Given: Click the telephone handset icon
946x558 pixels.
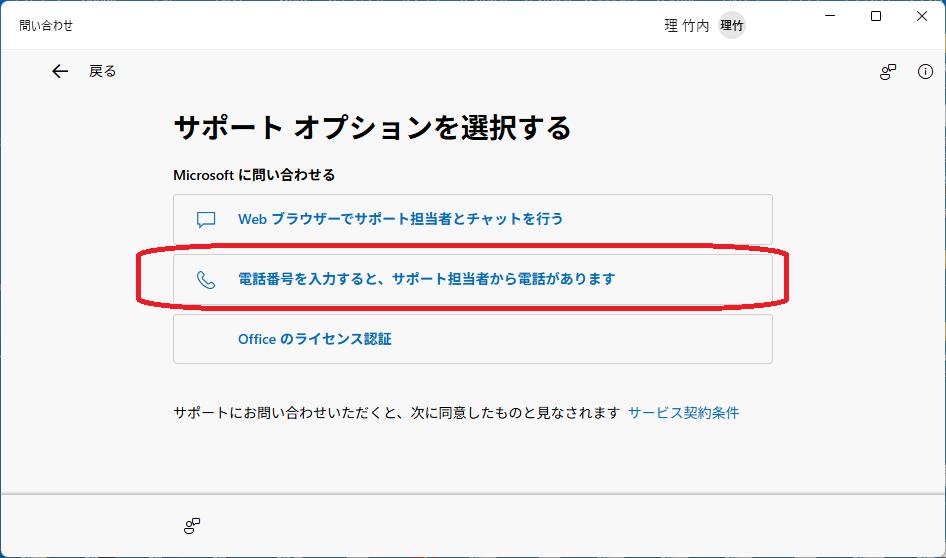Looking at the screenshot, I should point(206,280).
